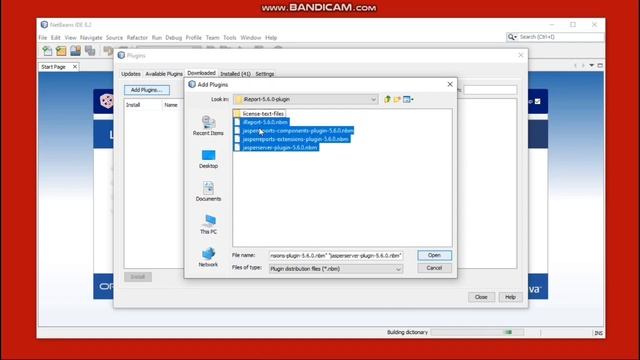Open the Run menu
This screenshot has width=640, height=360.
tap(157, 38)
